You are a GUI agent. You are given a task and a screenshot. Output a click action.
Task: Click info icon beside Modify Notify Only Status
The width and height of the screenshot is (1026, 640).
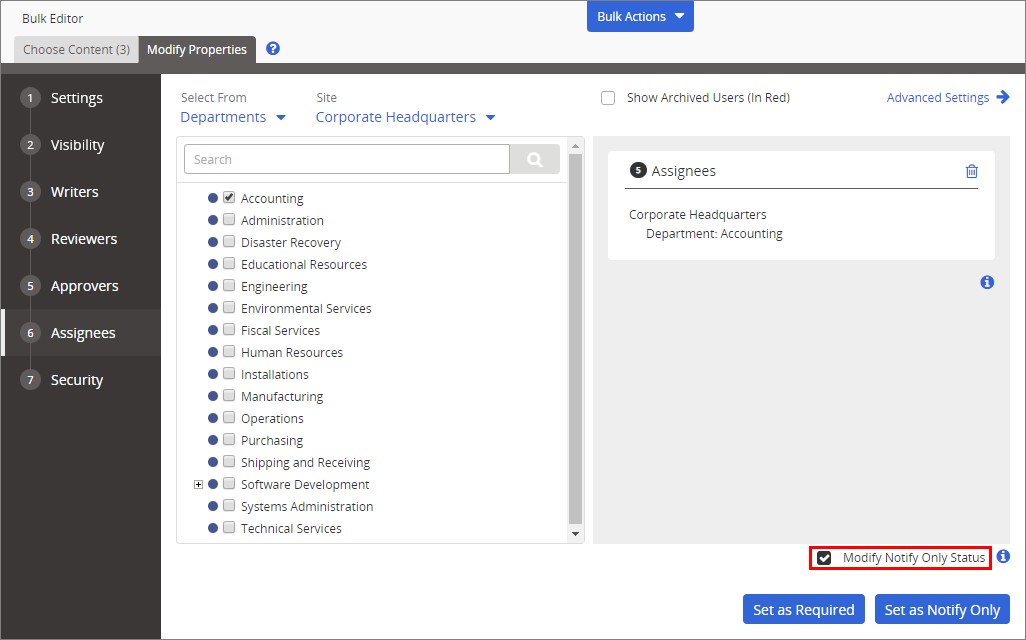pyautogui.click(x=1003, y=556)
